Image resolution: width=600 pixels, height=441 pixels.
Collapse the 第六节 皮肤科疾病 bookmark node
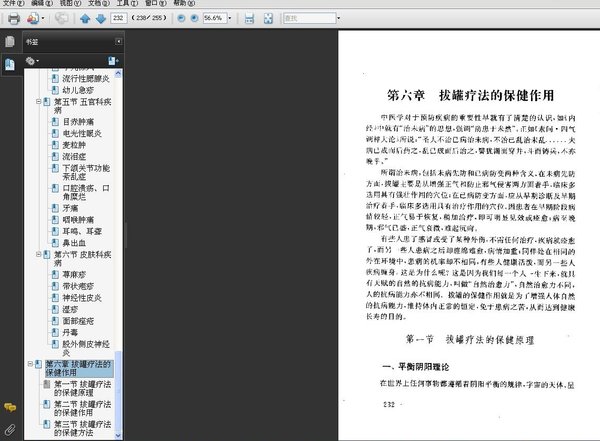(x=39, y=254)
